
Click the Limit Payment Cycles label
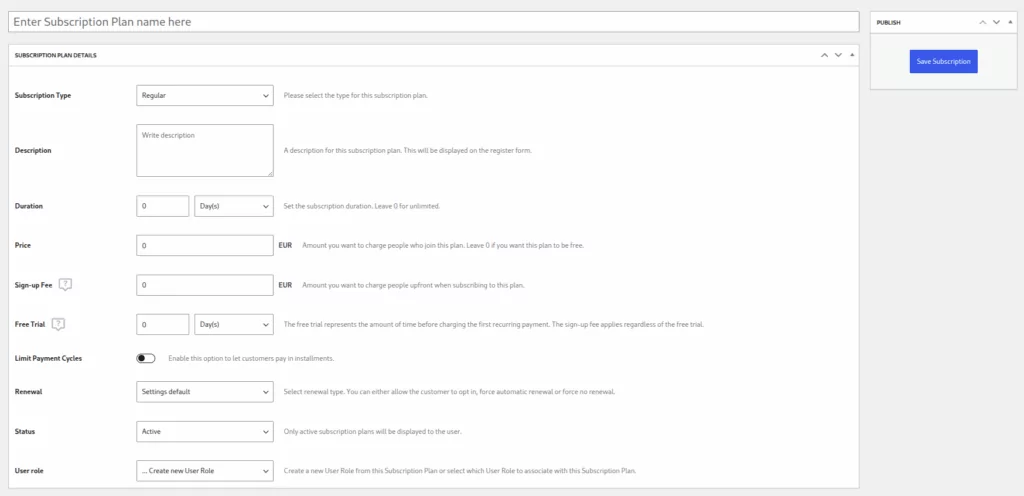click(x=48, y=358)
